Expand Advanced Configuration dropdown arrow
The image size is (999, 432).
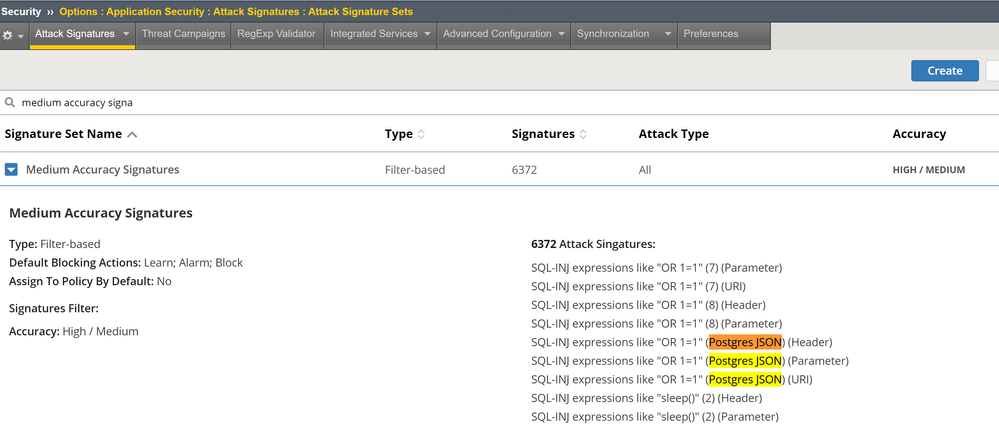(561, 34)
